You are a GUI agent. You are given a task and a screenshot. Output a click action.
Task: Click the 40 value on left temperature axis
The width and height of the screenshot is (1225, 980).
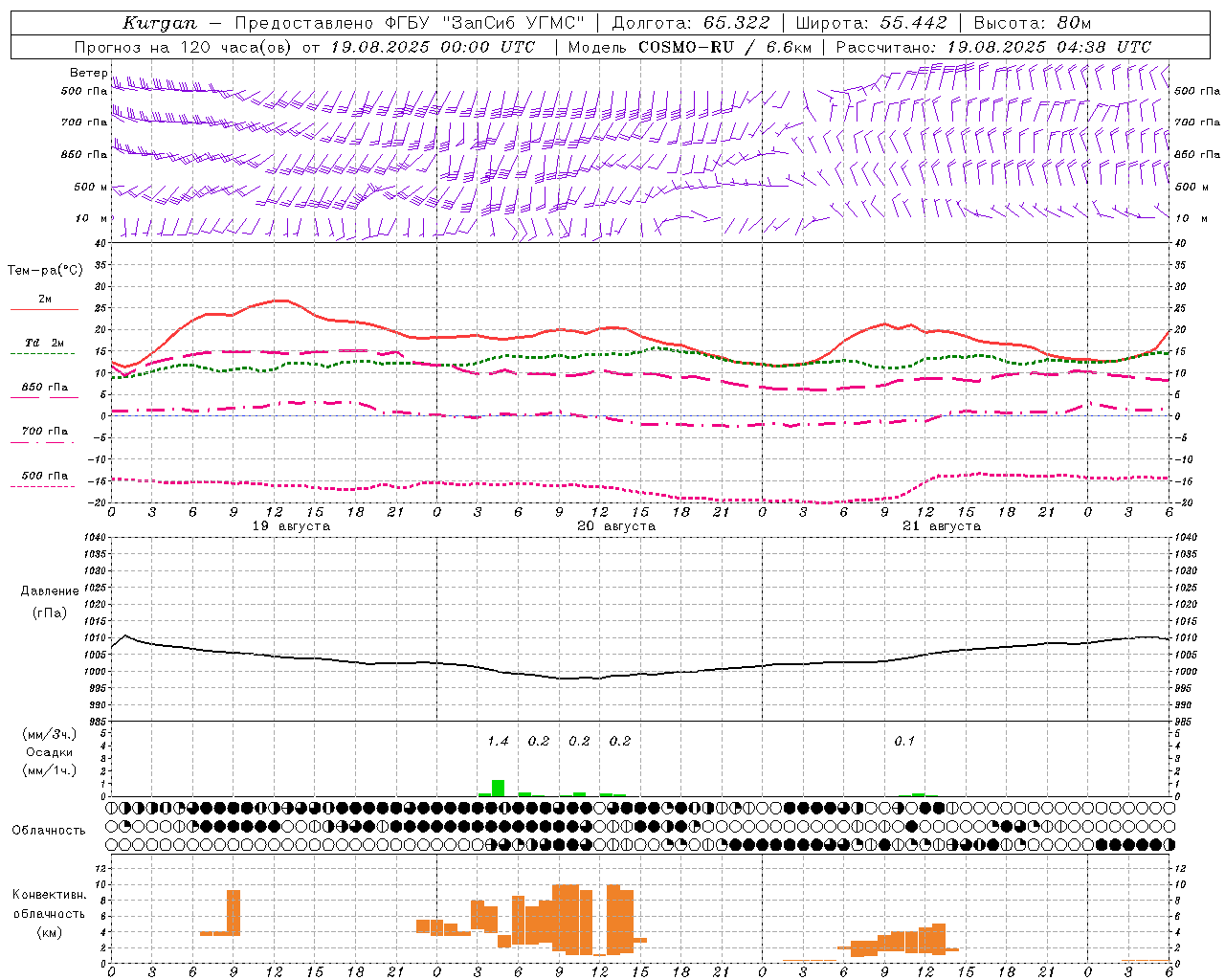100,244
